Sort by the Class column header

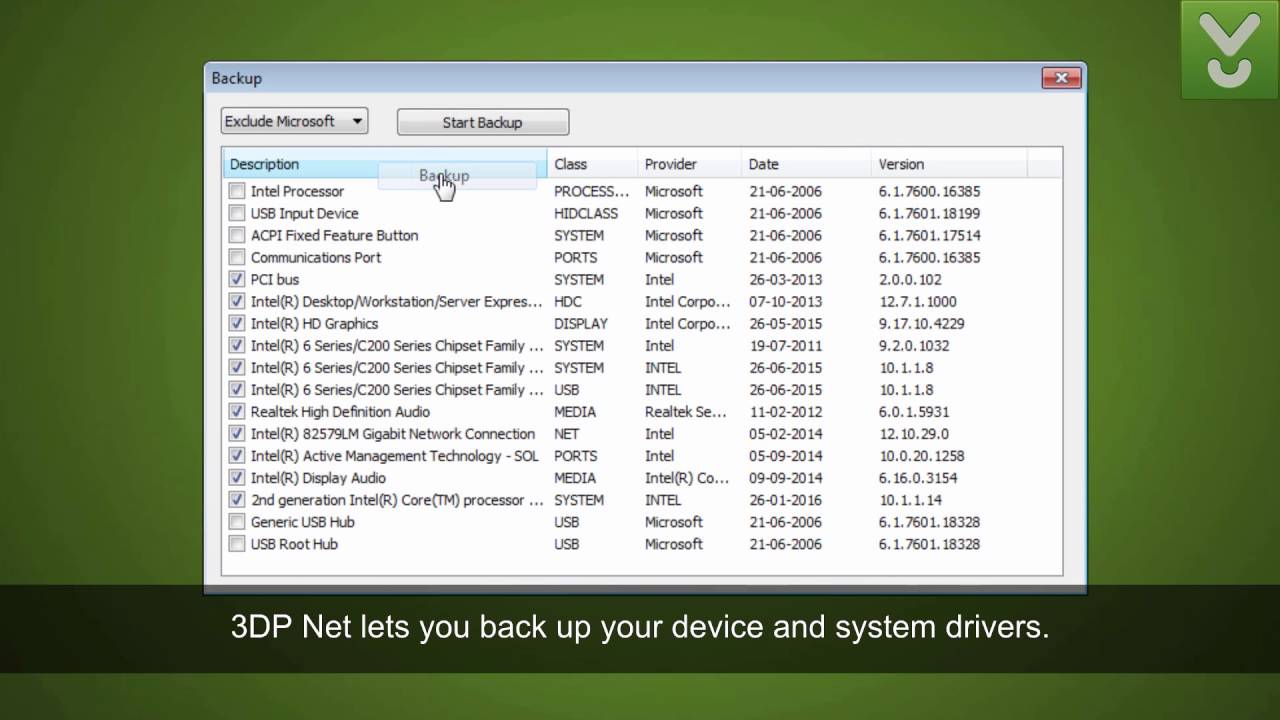(x=592, y=164)
